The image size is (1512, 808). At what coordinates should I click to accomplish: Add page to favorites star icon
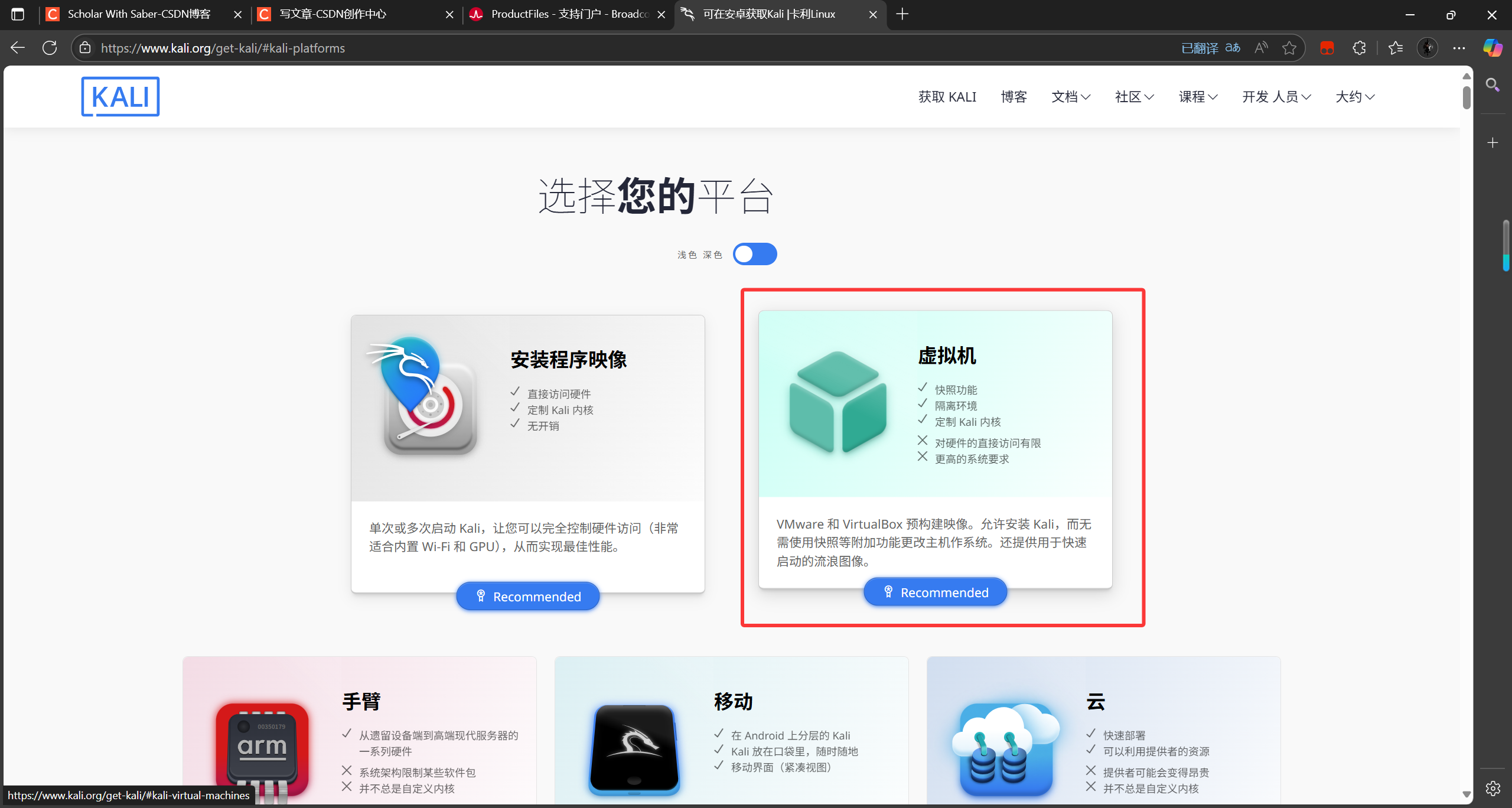pyautogui.click(x=1289, y=48)
